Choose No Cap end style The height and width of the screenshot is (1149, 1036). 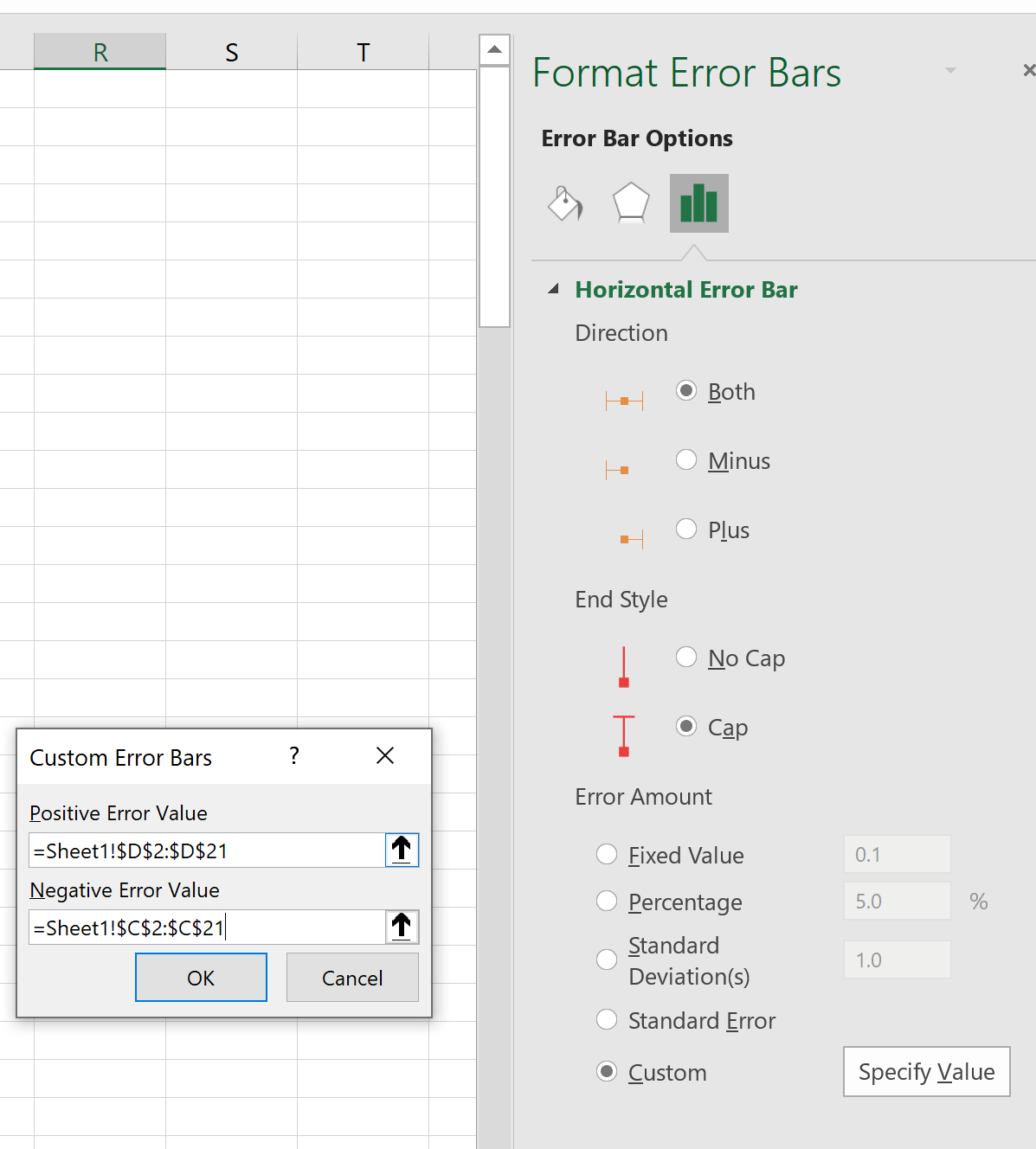[686, 657]
